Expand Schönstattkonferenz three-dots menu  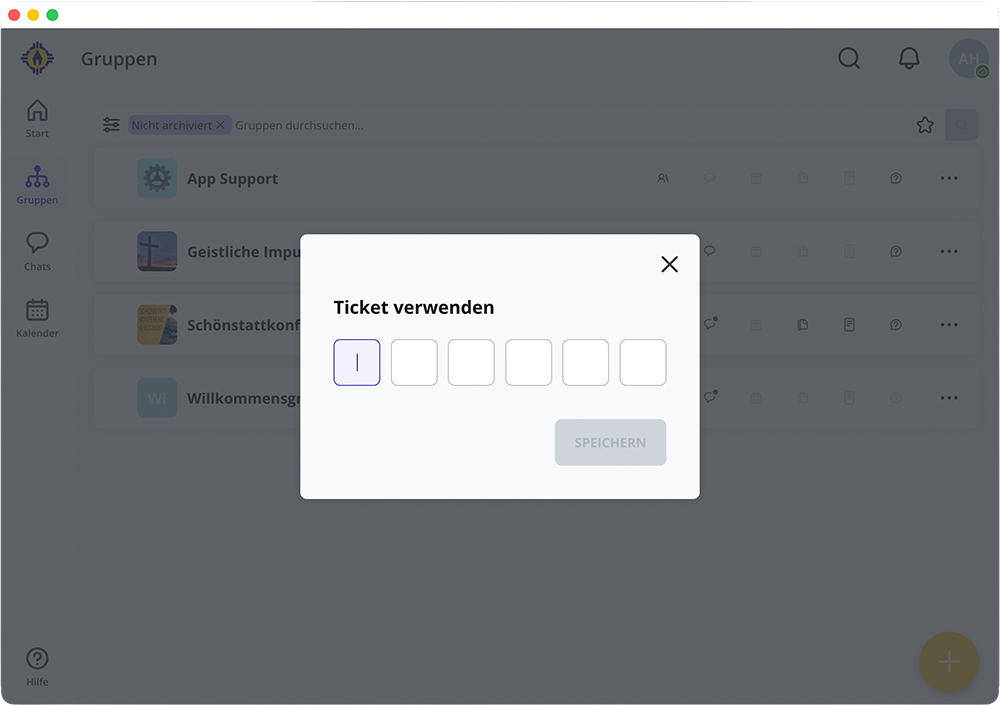click(x=949, y=325)
